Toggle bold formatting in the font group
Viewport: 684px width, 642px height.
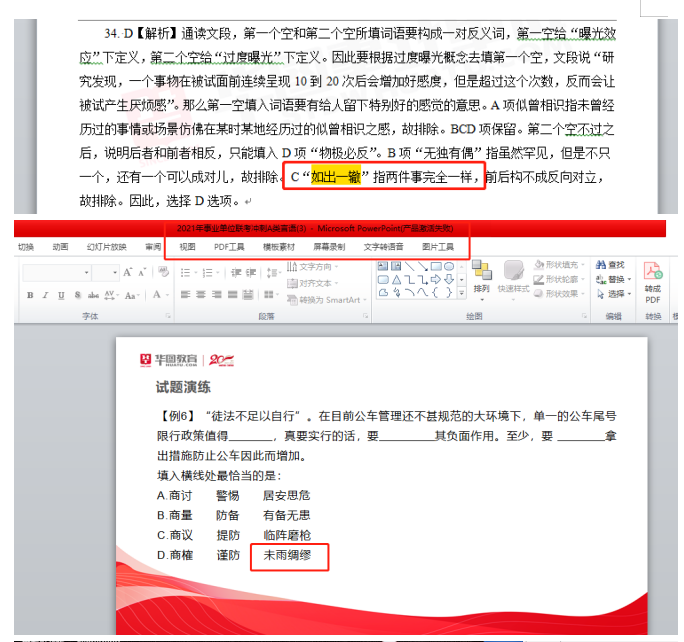[x=30, y=295]
